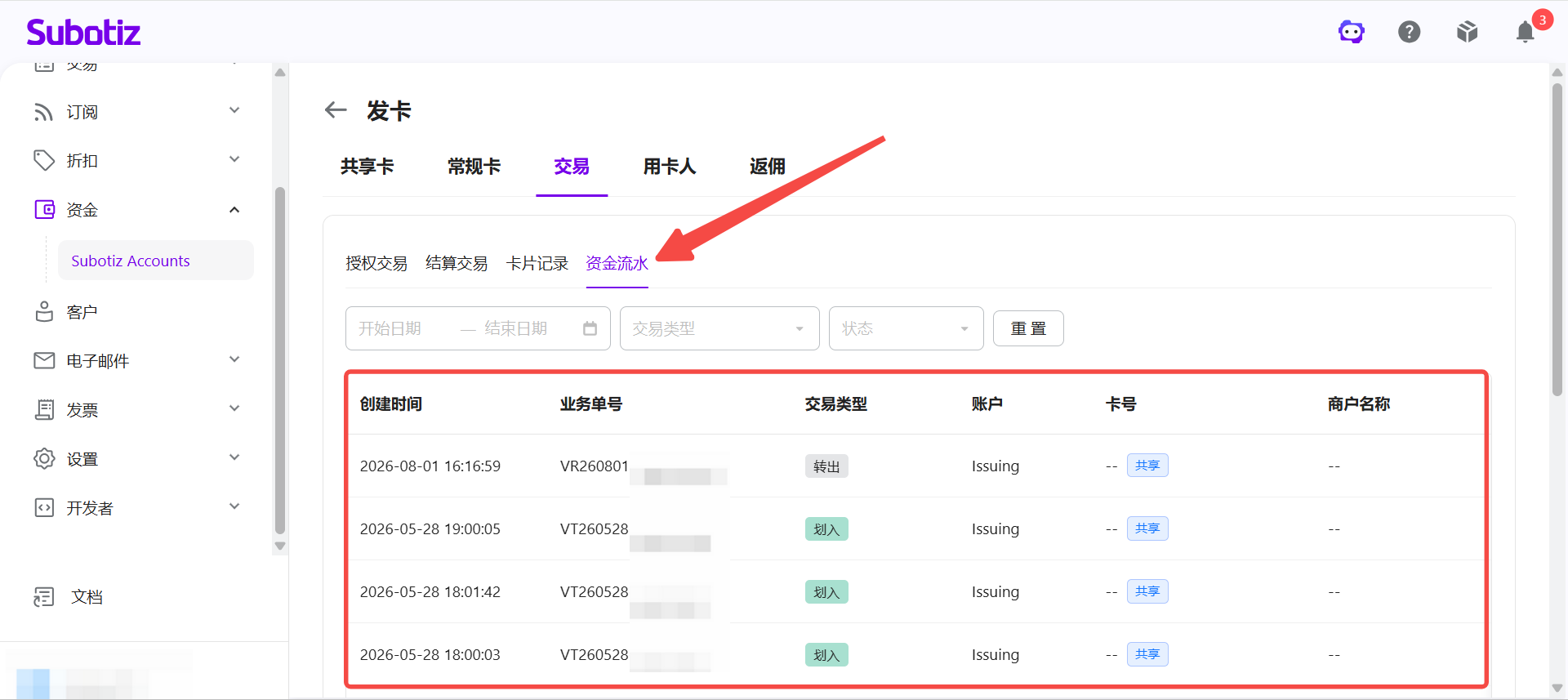Click the sidebar scrollbar up arrow

280,73
